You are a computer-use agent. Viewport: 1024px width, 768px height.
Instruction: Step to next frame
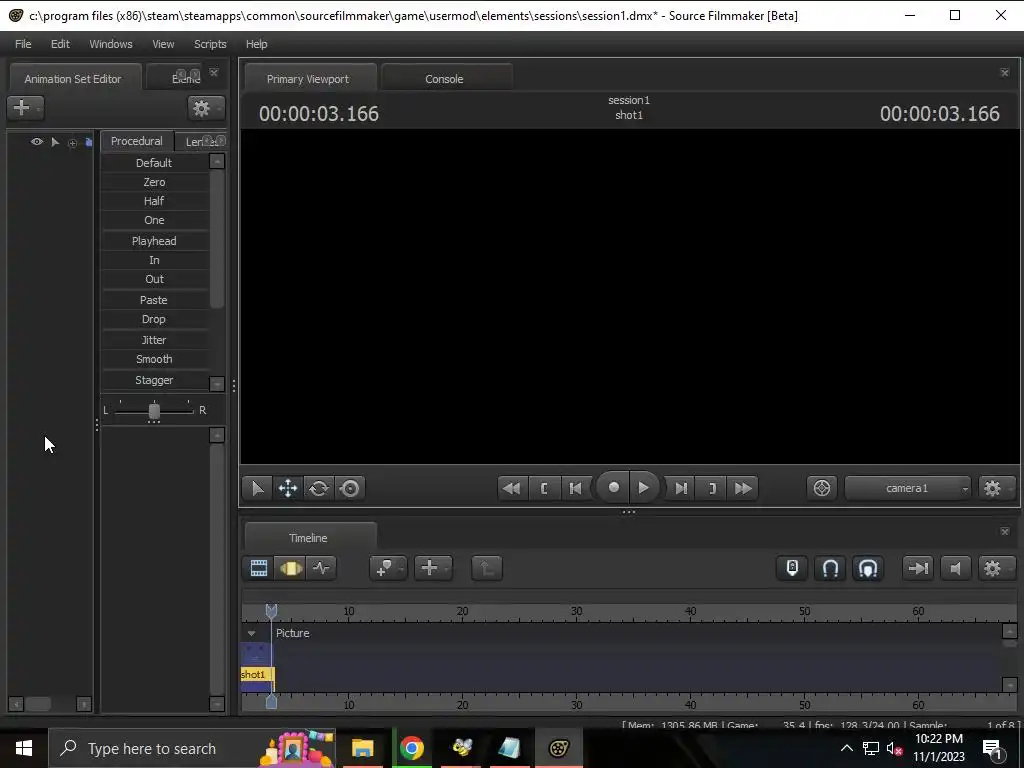pos(681,488)
